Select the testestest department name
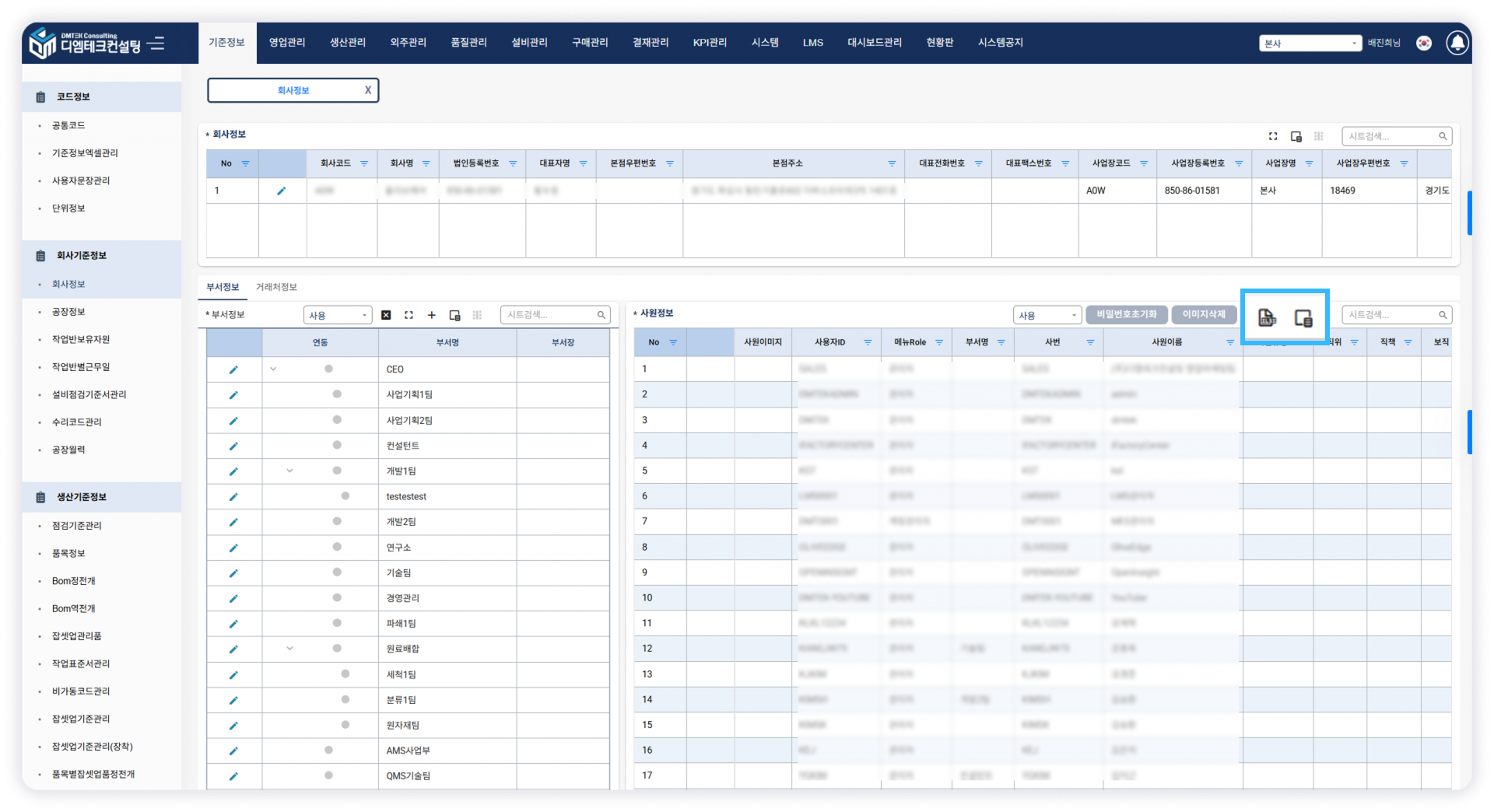The height and width of the screenshot is (812, 1494). pos(406,497)
